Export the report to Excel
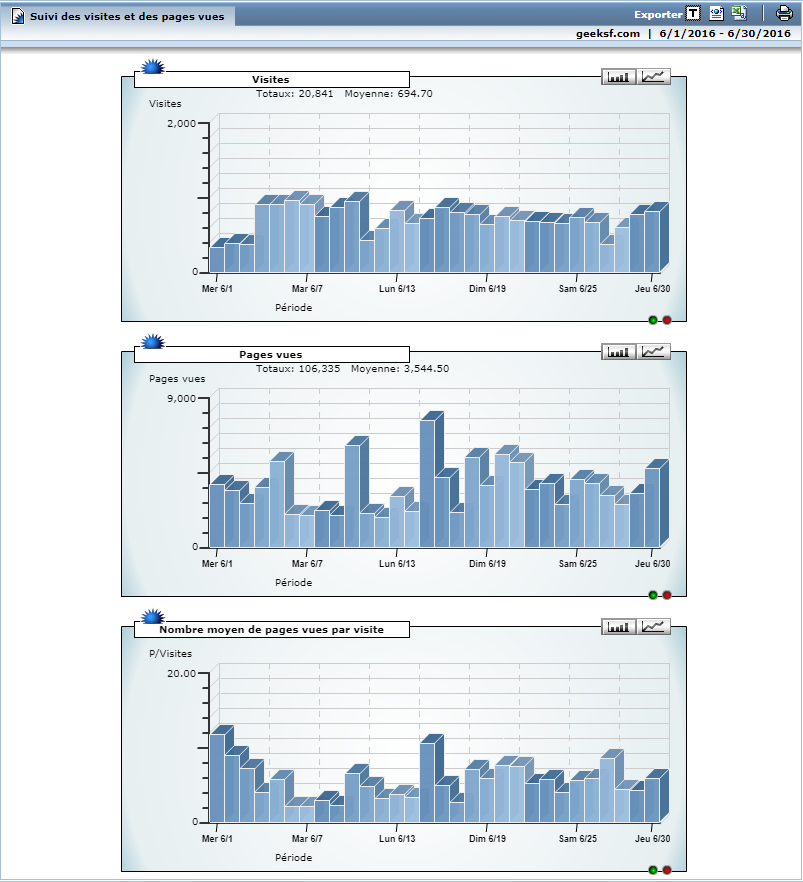Viewport: 803px width, 882px height. 739,13
